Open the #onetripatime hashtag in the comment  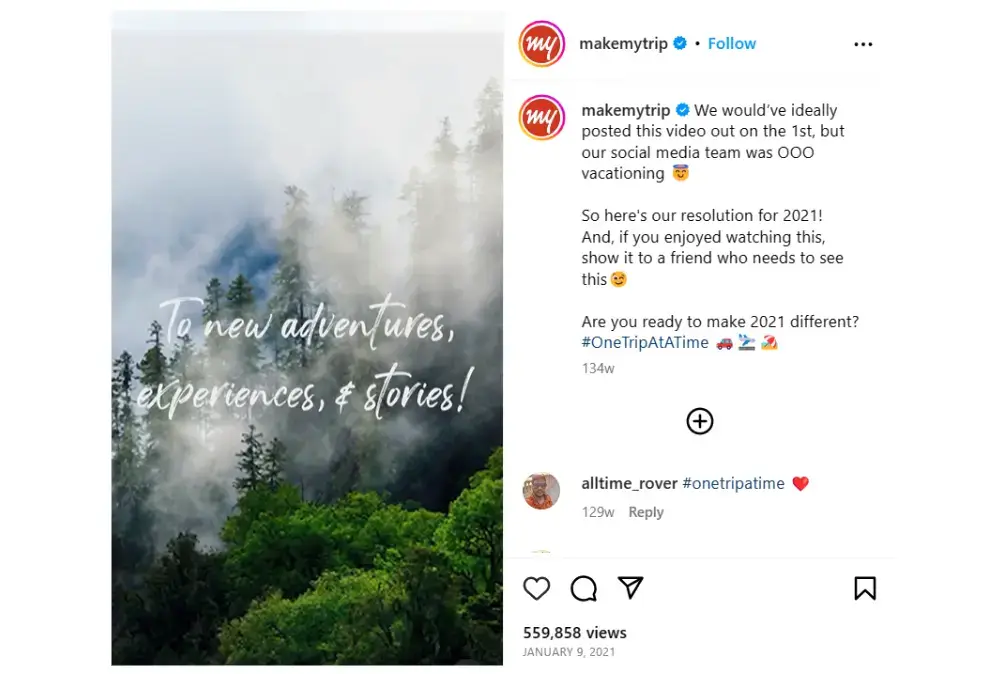coord(733,483)
